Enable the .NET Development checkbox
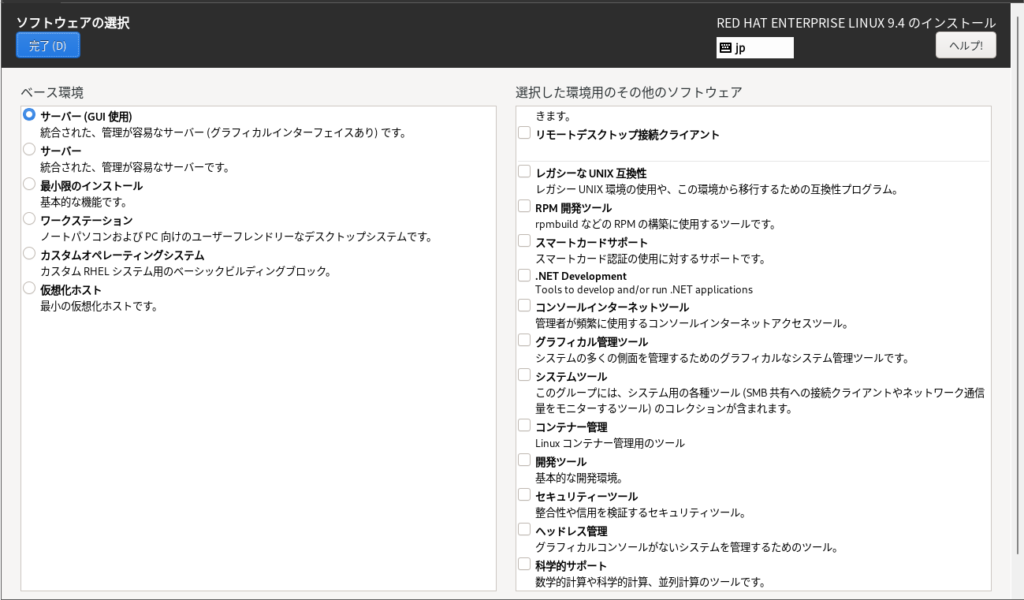The width and height of the screenshot is (1024, 600). tap(524, 275)
